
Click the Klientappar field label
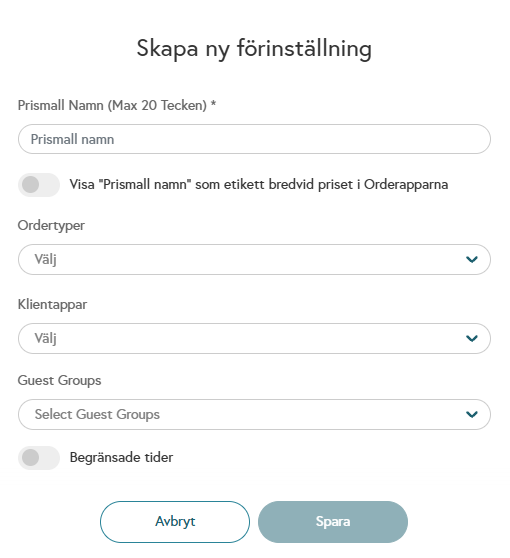pyautogui.click(x=52, y=305)
